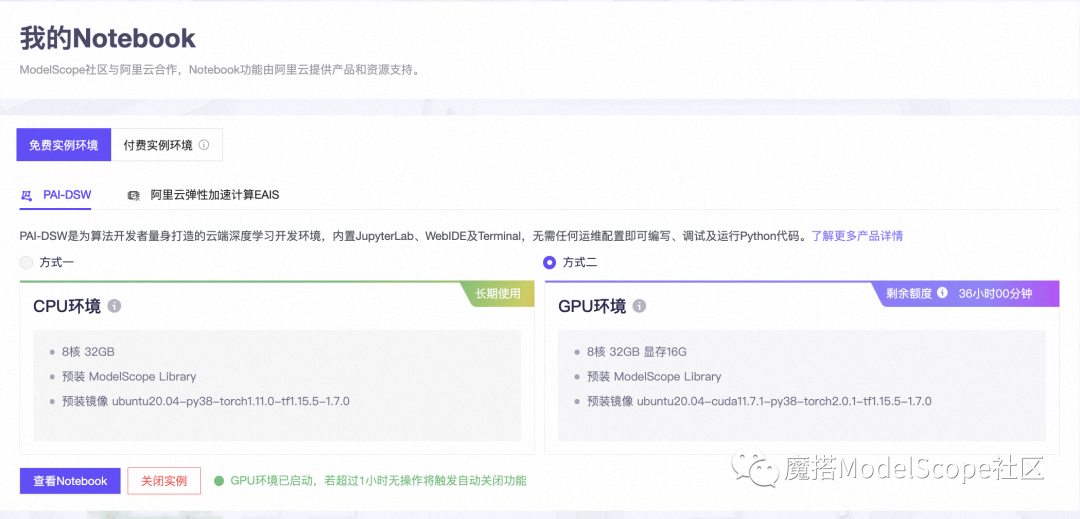
Task: Select the PAI-DSW tab
Action: point(56,195)
